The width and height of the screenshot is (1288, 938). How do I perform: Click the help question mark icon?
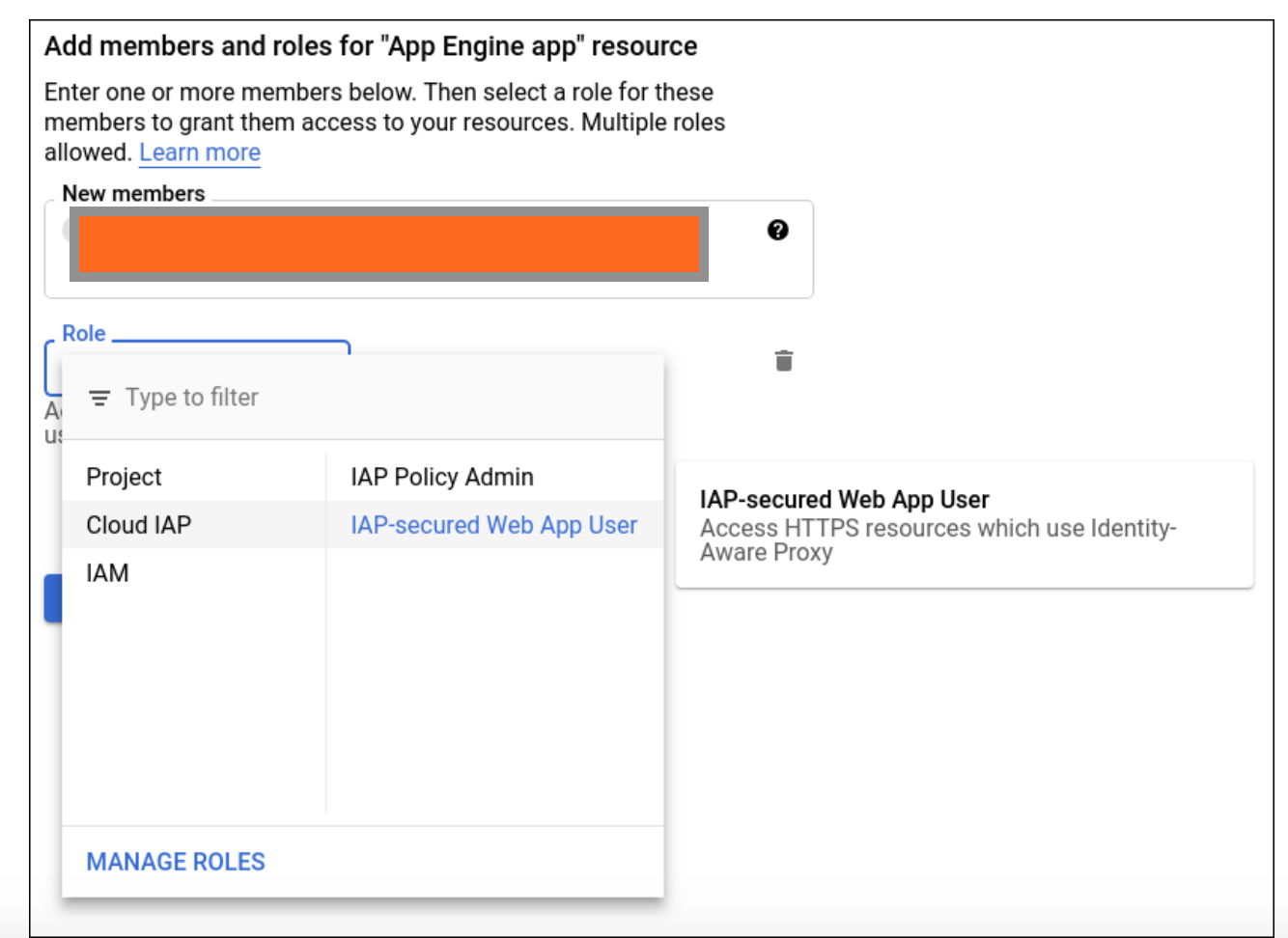(x=777, y=230)
